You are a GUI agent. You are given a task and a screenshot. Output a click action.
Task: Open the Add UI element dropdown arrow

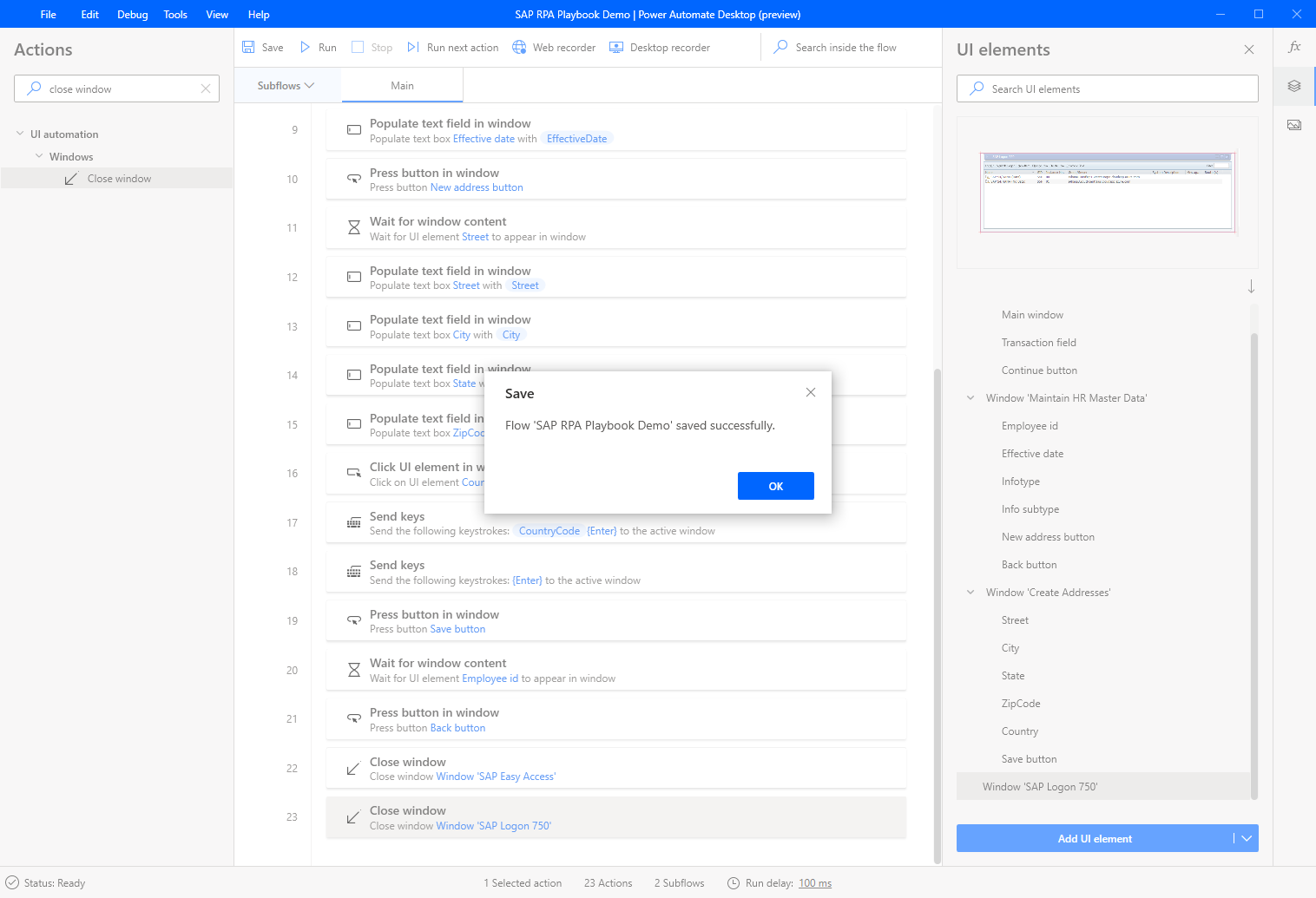click(x=1247, y=838)
